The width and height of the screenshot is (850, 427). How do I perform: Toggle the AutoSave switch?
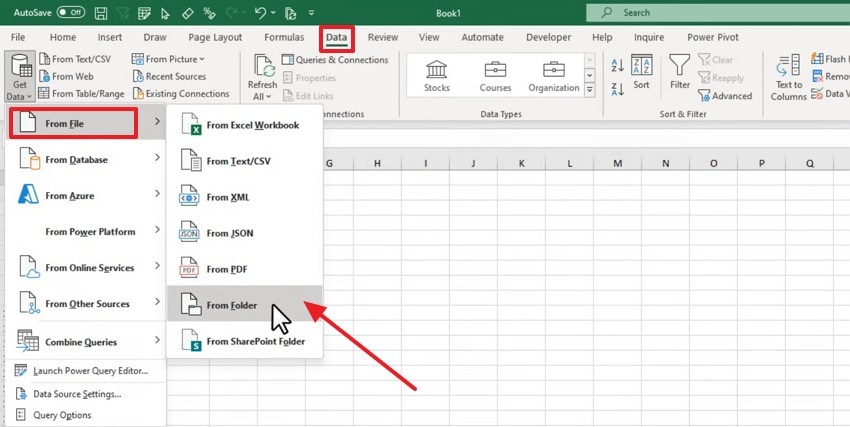click(x=71, y=12)
